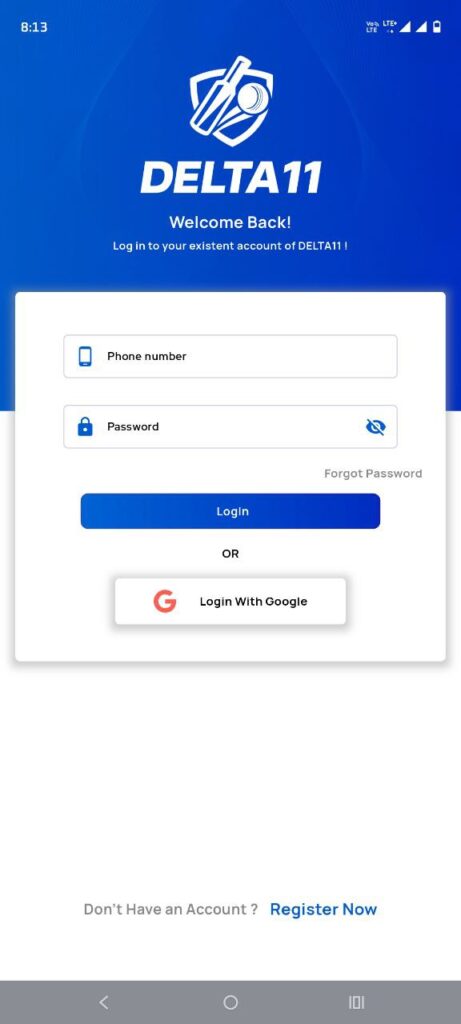
Task: Tap the Android back navigation arrow
Action: (103, 1002)
